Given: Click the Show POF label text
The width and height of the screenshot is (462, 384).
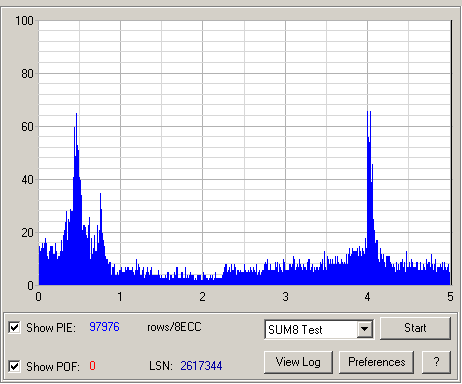Looking at the screenshot, I should coord(53,366).
